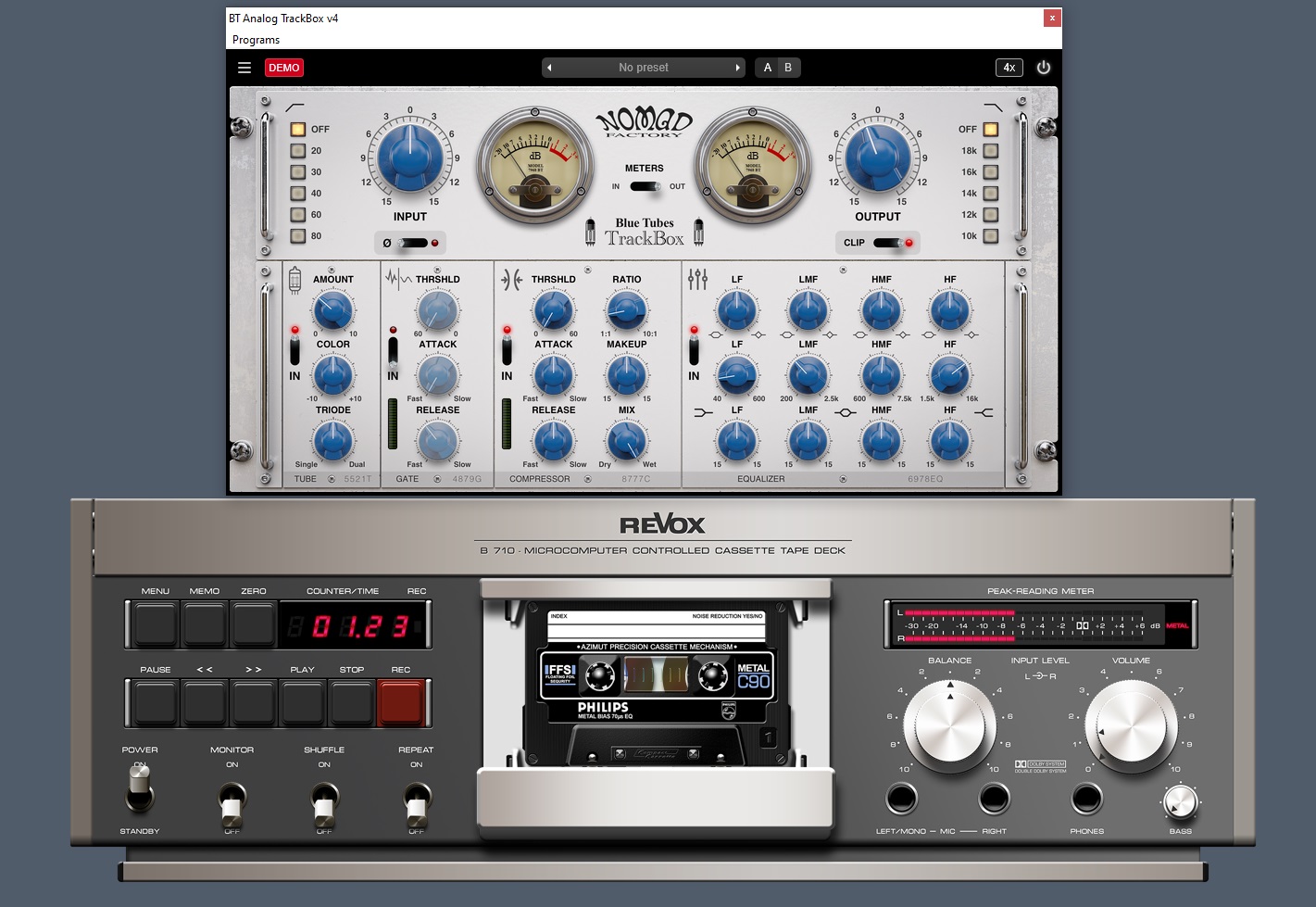The height and width of the screenshot is (907, 1316).
Task: Set high-cut filter to 18k
Action: 991,151
